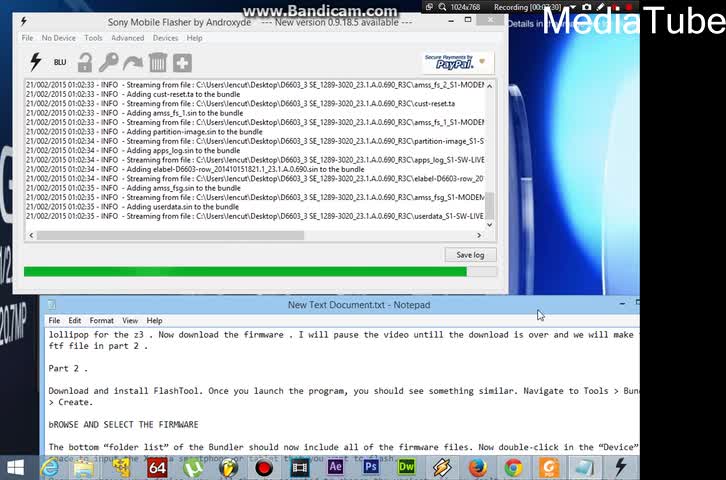Image resolution: width=726 pixels, height=480 pixels.
Task: Open the View menu in Notepad
Action: (130, 320)
